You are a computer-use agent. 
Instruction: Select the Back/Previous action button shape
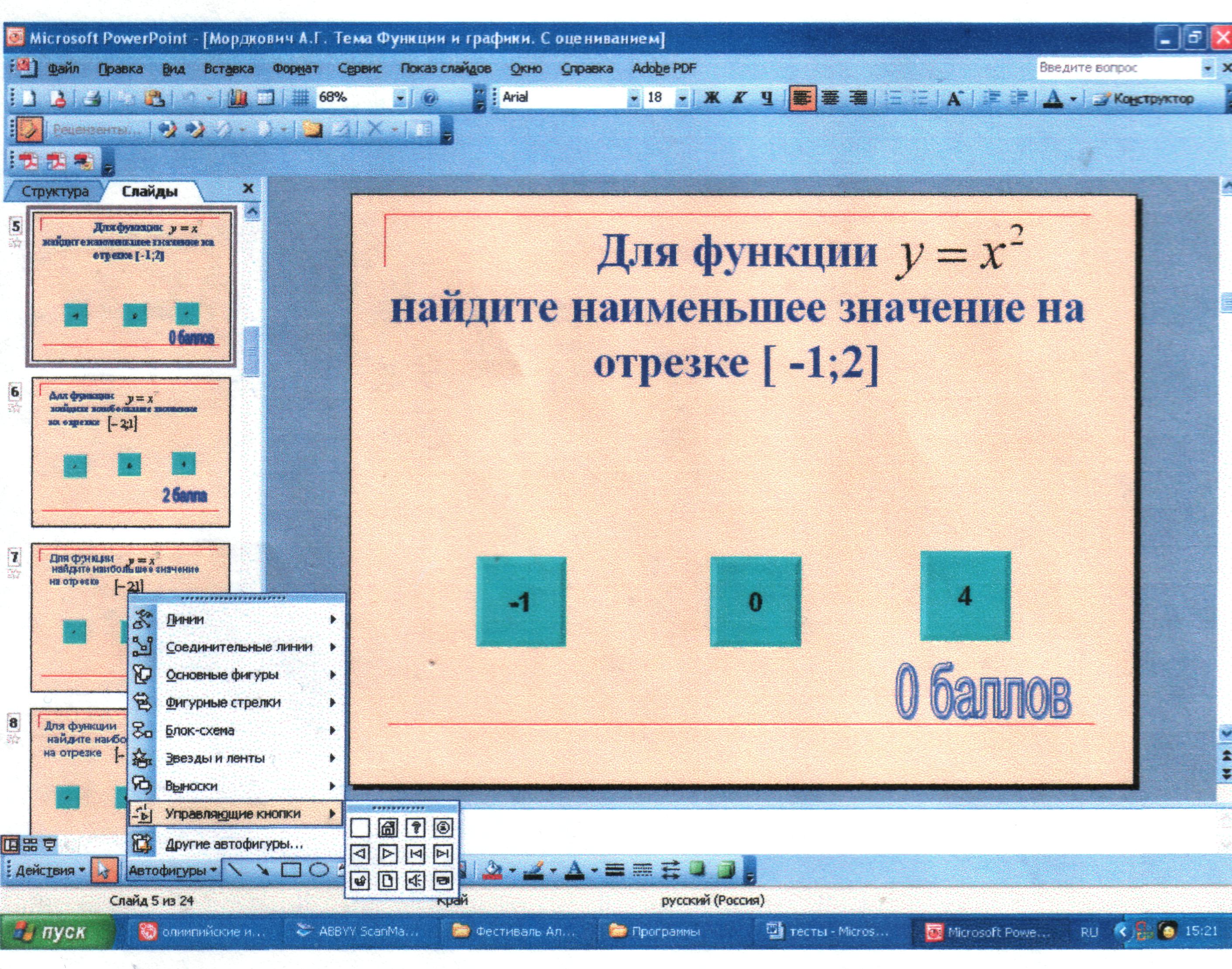pyautogui.click(x=360, y=855)
